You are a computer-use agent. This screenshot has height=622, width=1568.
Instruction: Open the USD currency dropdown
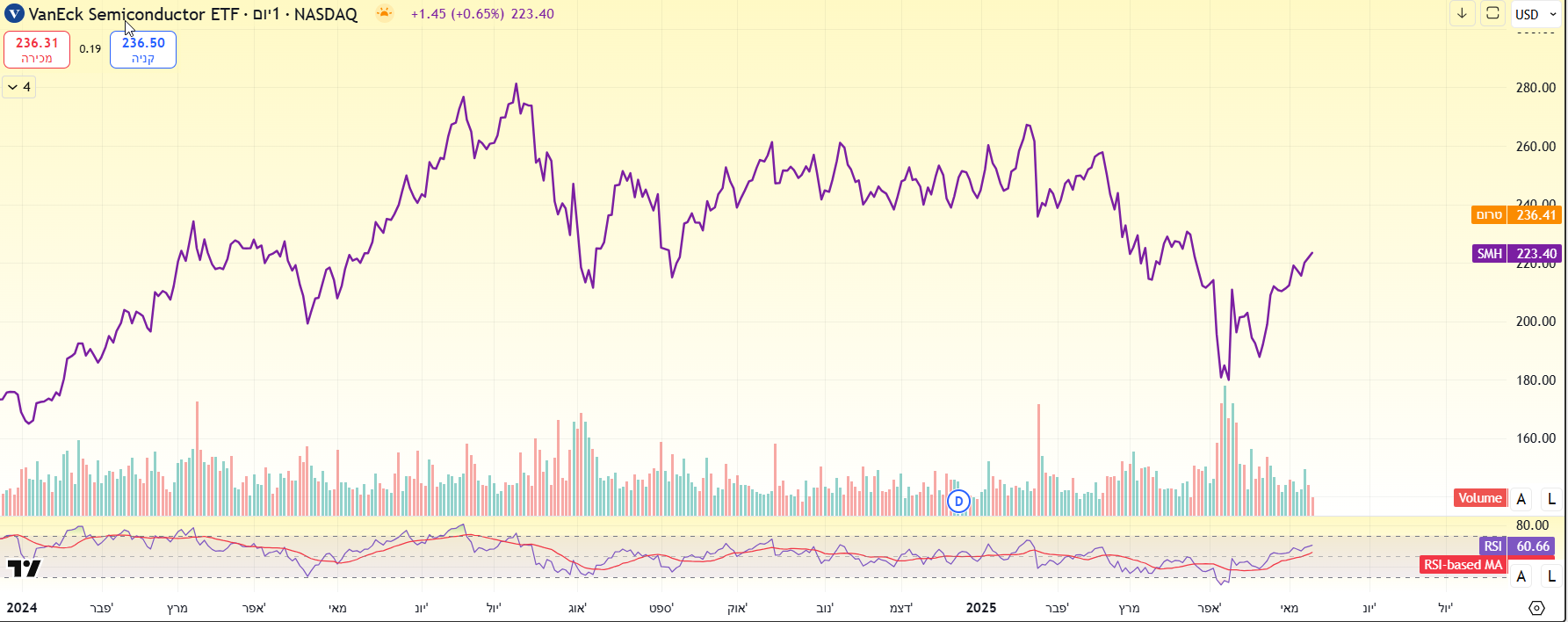pyautogui.click(x=1536, y=14)
